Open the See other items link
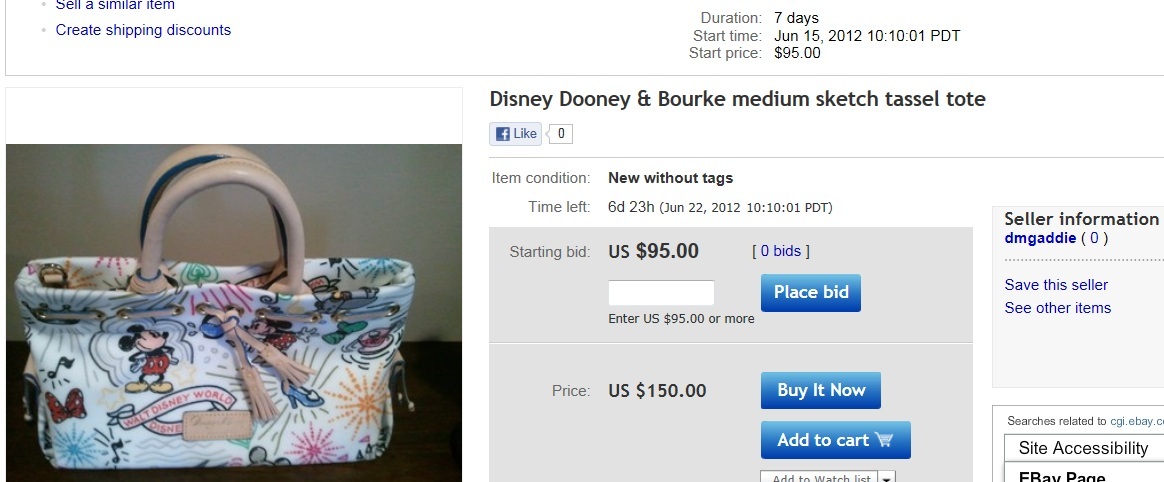Viewport: 1164px width, 482px height. tap(1057, 308)
